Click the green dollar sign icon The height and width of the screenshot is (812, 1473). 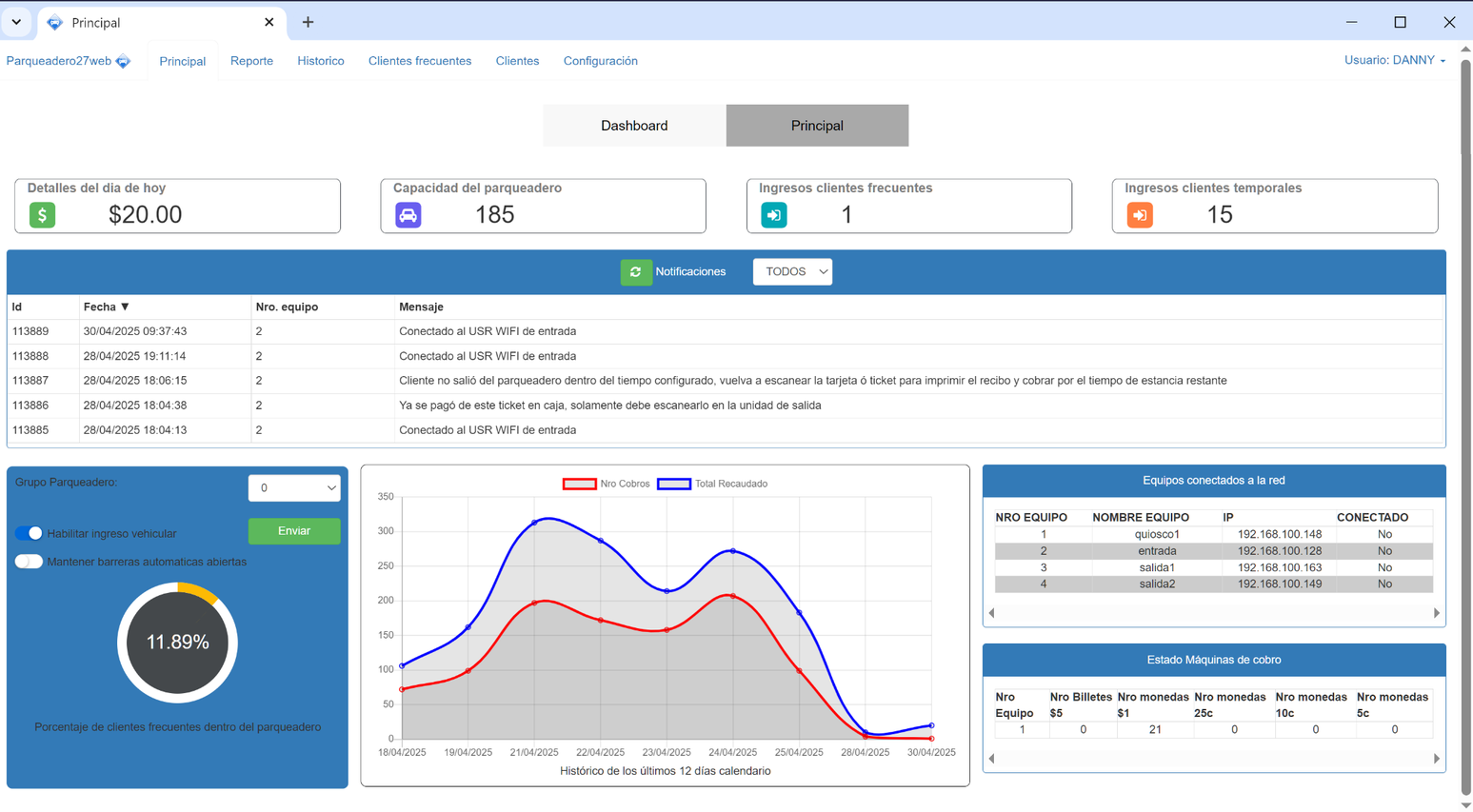tap(42, 215)
